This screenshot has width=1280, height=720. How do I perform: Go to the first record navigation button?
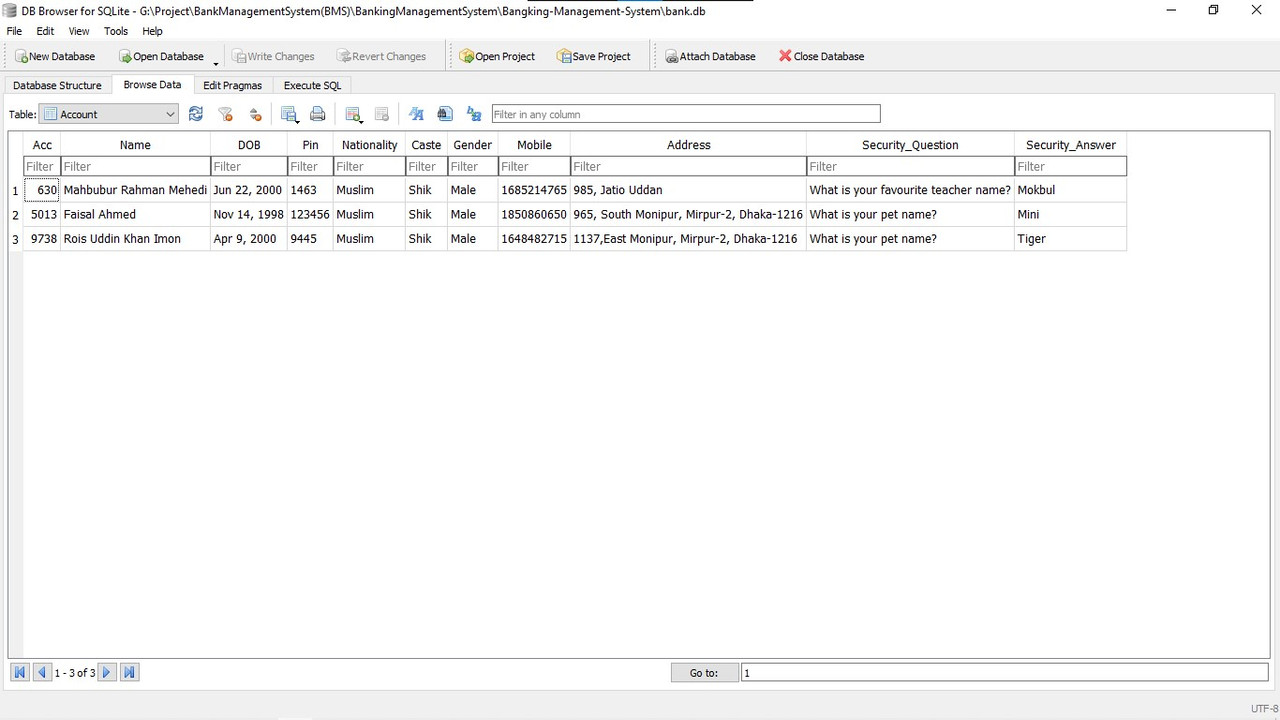coord(19,673)
